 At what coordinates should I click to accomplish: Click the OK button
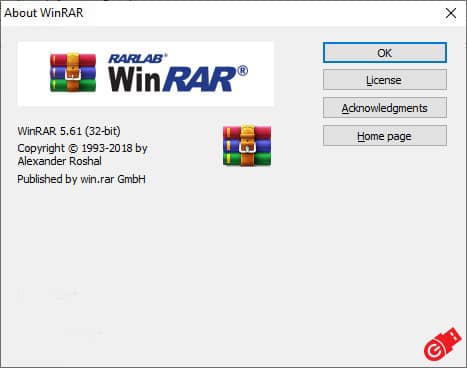[385, 53]
